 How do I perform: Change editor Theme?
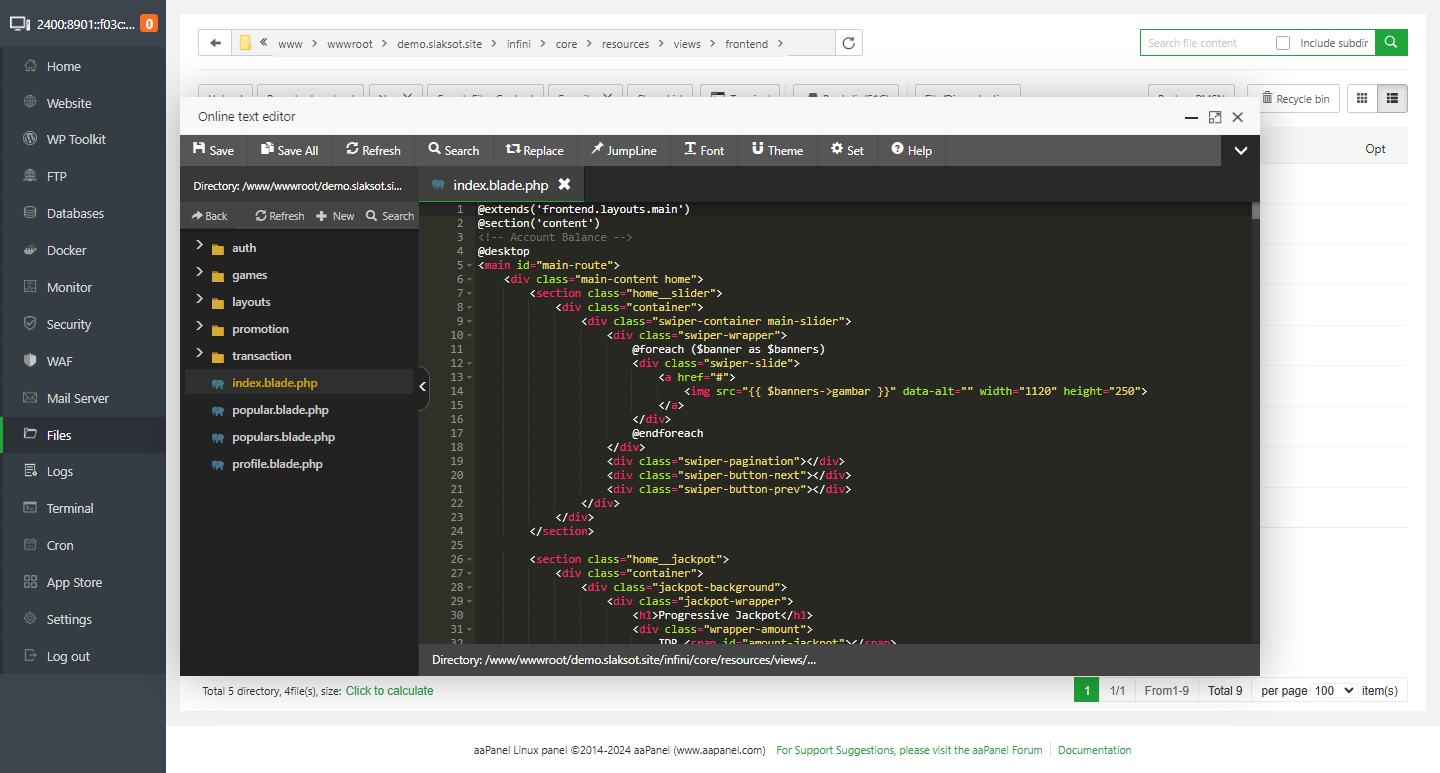tap(777, 150)
